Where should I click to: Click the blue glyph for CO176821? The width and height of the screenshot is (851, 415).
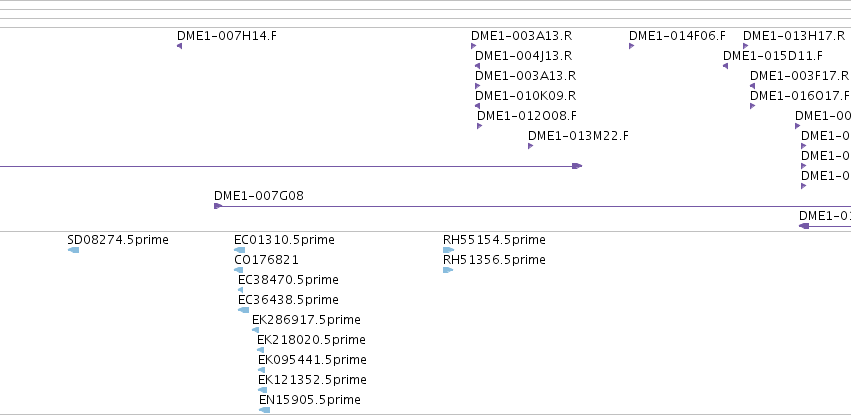[x=238, y=270]
